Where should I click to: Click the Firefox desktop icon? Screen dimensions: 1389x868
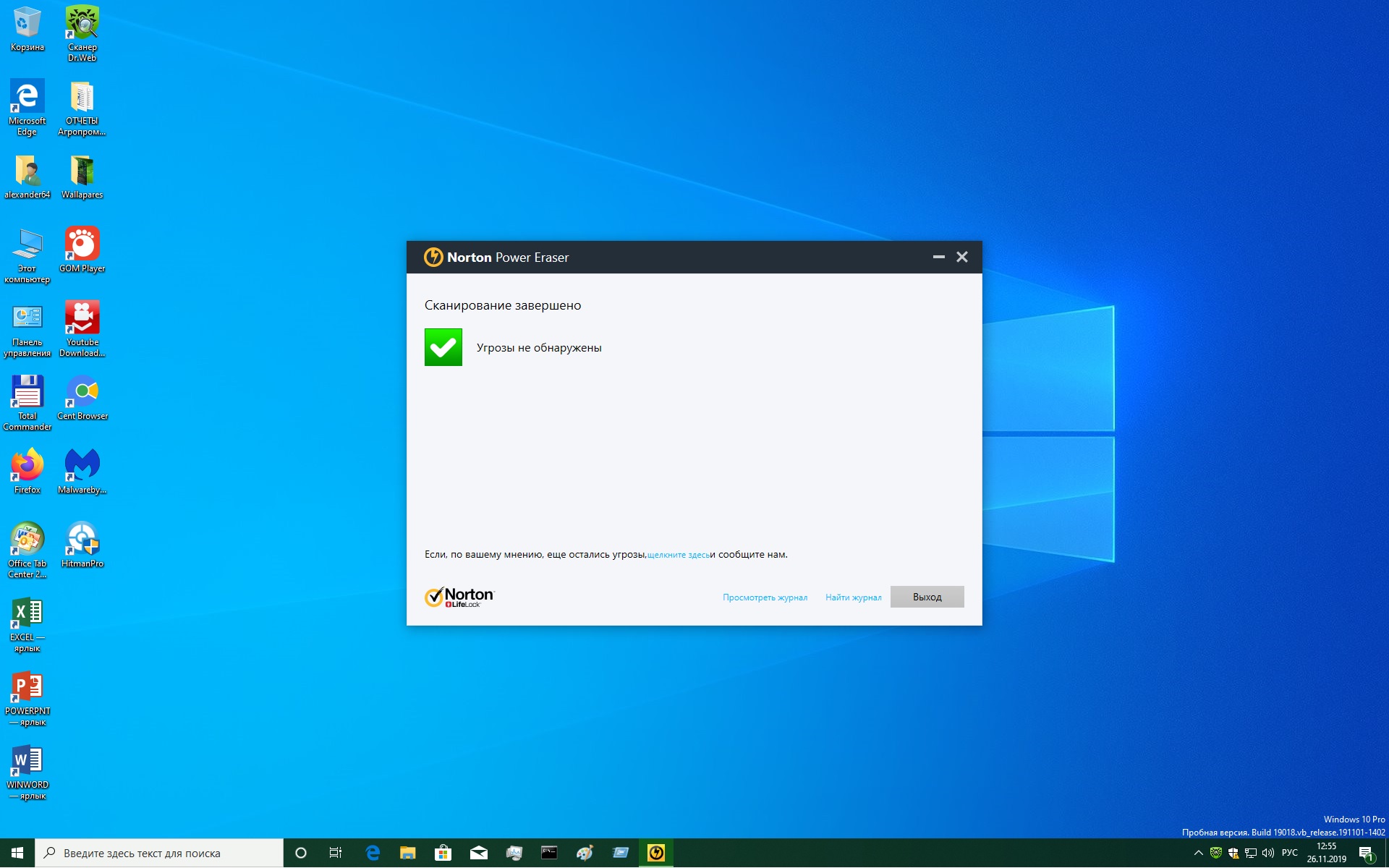point(27,471)
